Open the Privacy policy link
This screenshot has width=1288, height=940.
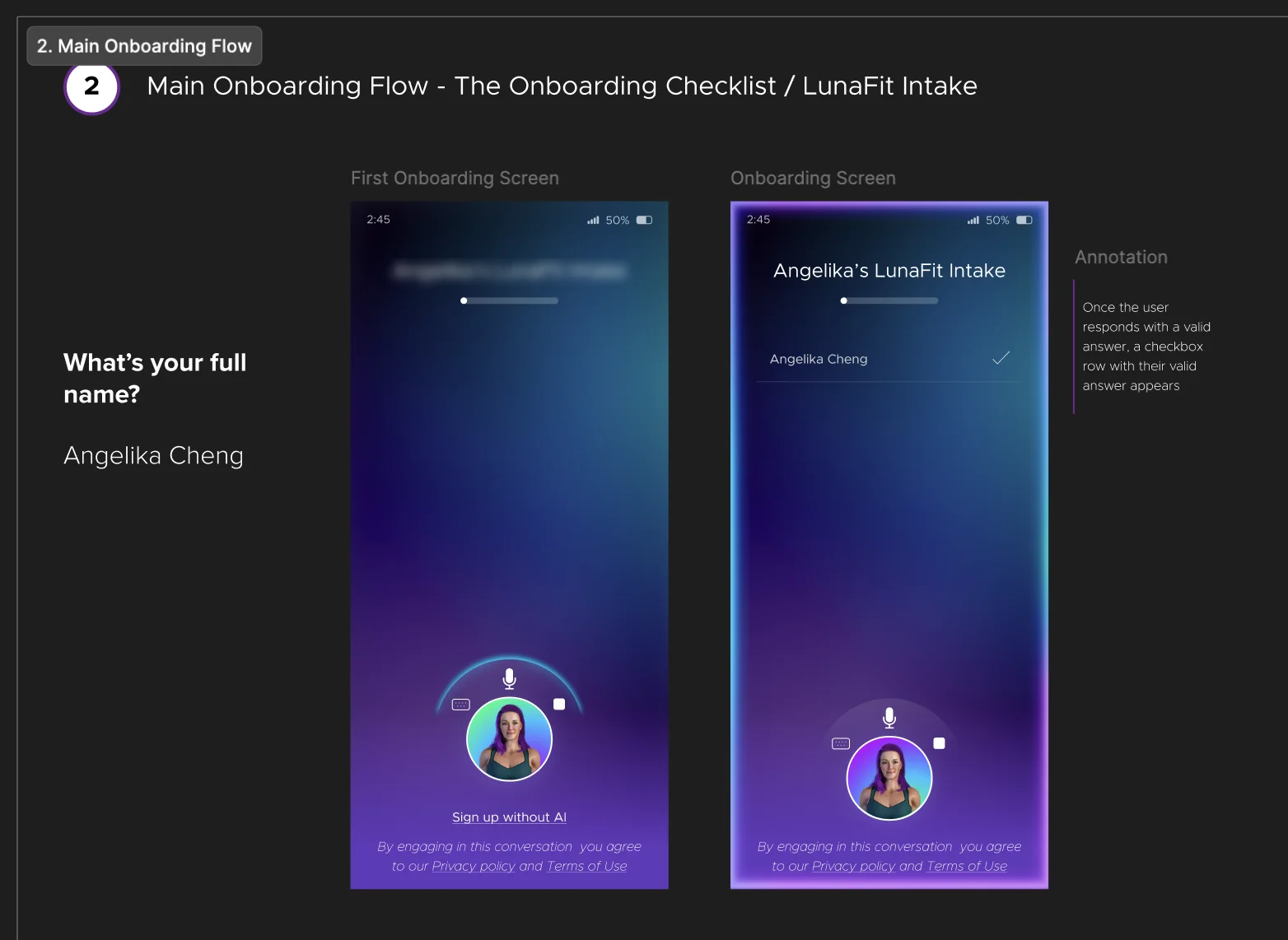point(474,866)
